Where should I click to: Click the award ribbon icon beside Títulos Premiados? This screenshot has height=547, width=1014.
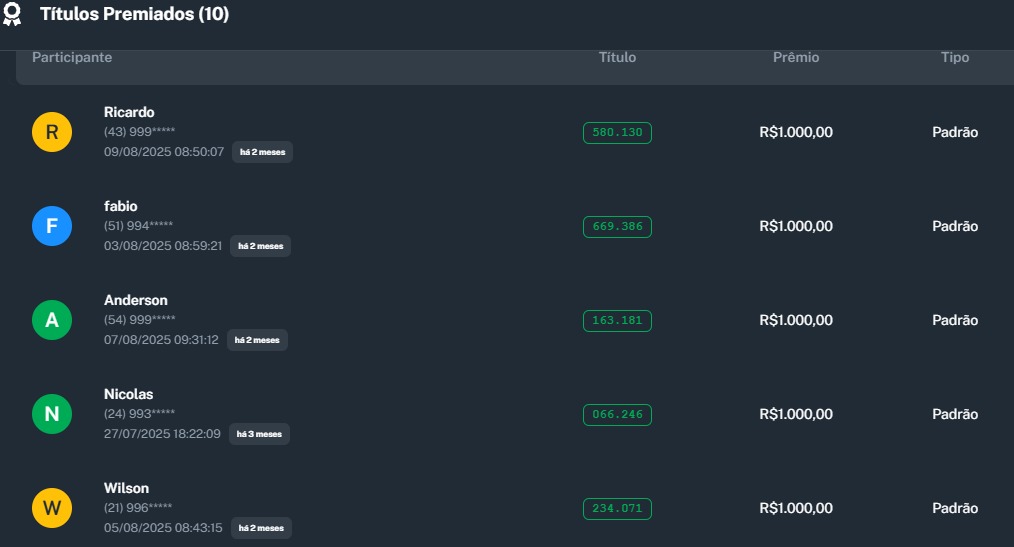(x=12, y=14)
